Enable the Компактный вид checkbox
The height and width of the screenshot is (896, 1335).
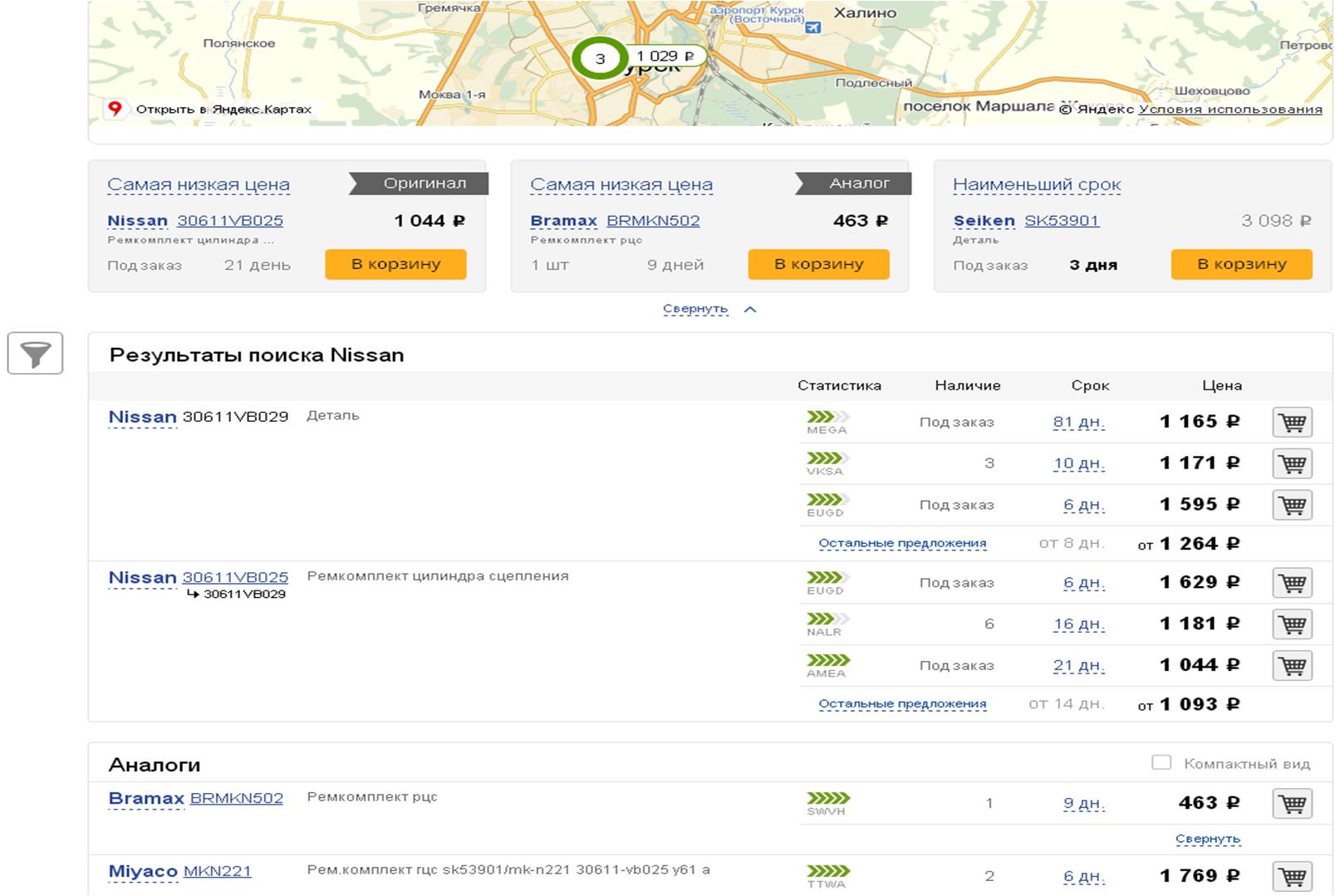point(1161,762)
